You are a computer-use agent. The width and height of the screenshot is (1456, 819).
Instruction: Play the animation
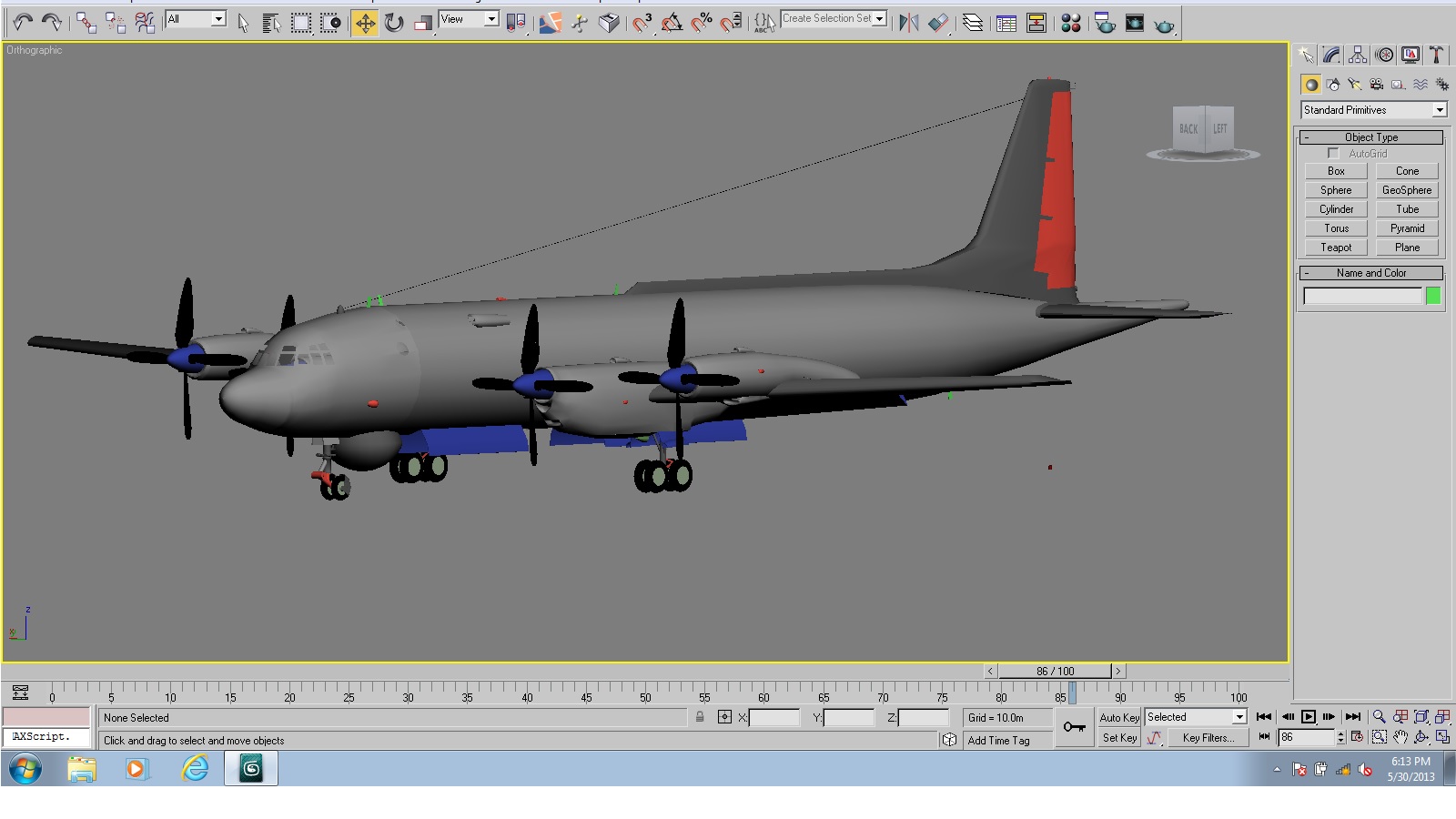[1309, 717]
